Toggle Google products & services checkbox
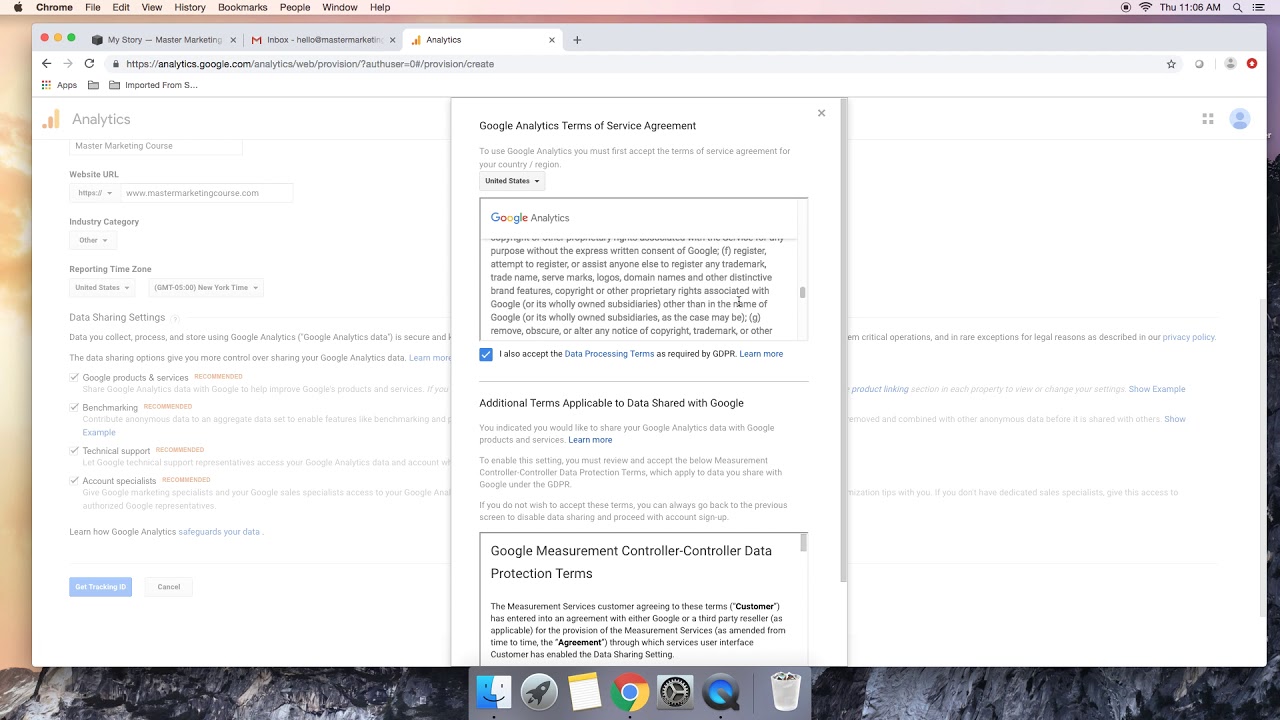Viewport: 1280px width, 720px height. point(74,377)
